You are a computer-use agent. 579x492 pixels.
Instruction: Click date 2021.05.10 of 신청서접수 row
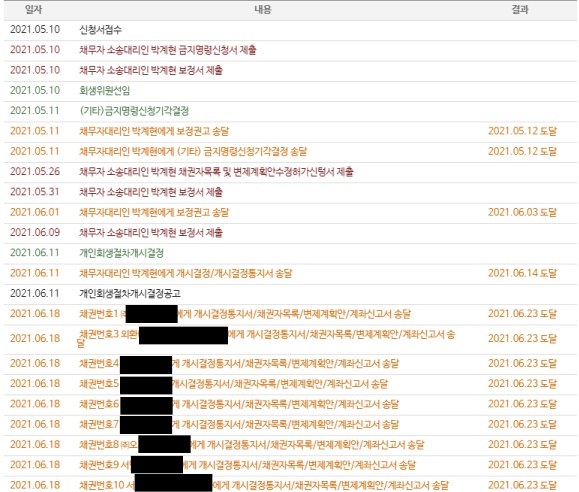click(35, 30)
